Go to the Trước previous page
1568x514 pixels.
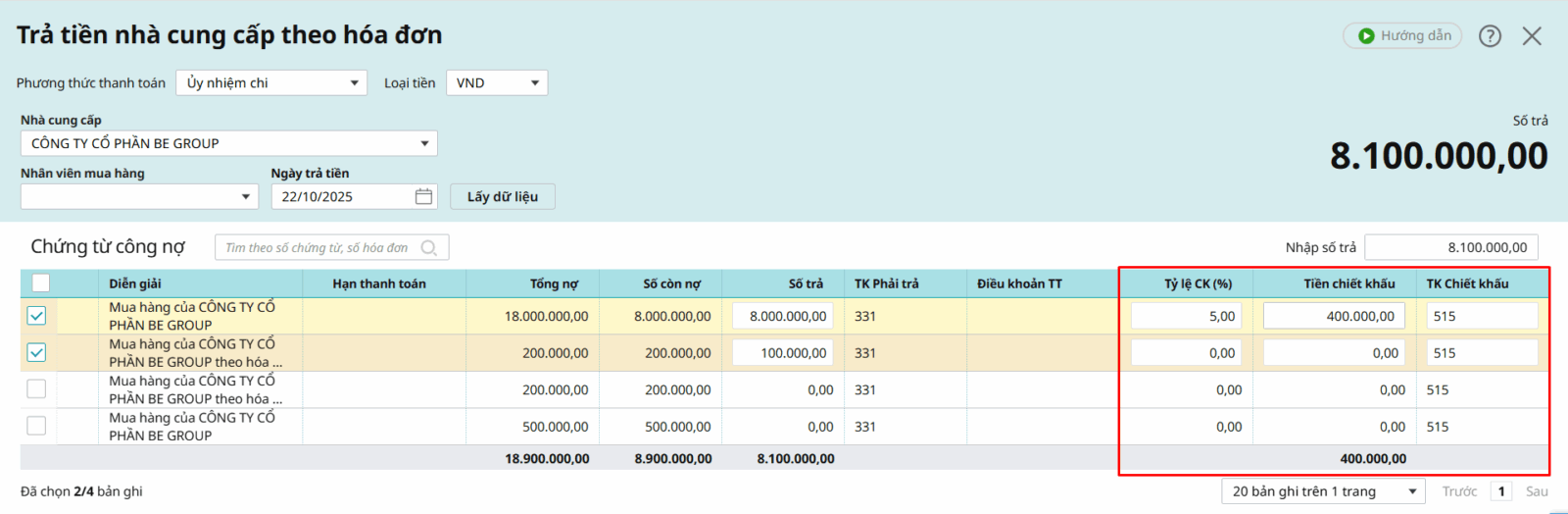click(x=1459, y=491)
